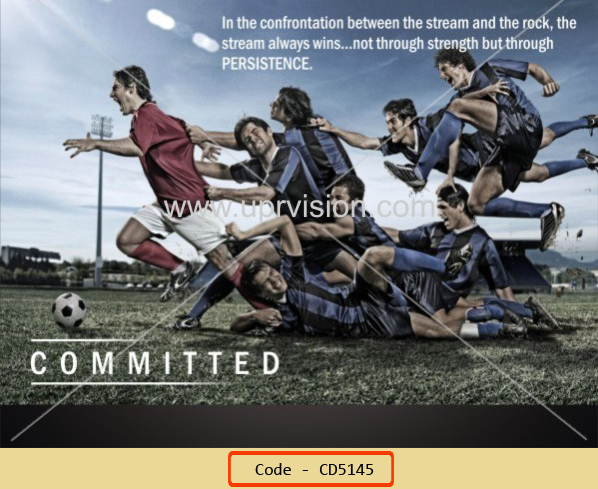Click the red sock of the running player
The image size is (598, 489).
coord(158,254)
